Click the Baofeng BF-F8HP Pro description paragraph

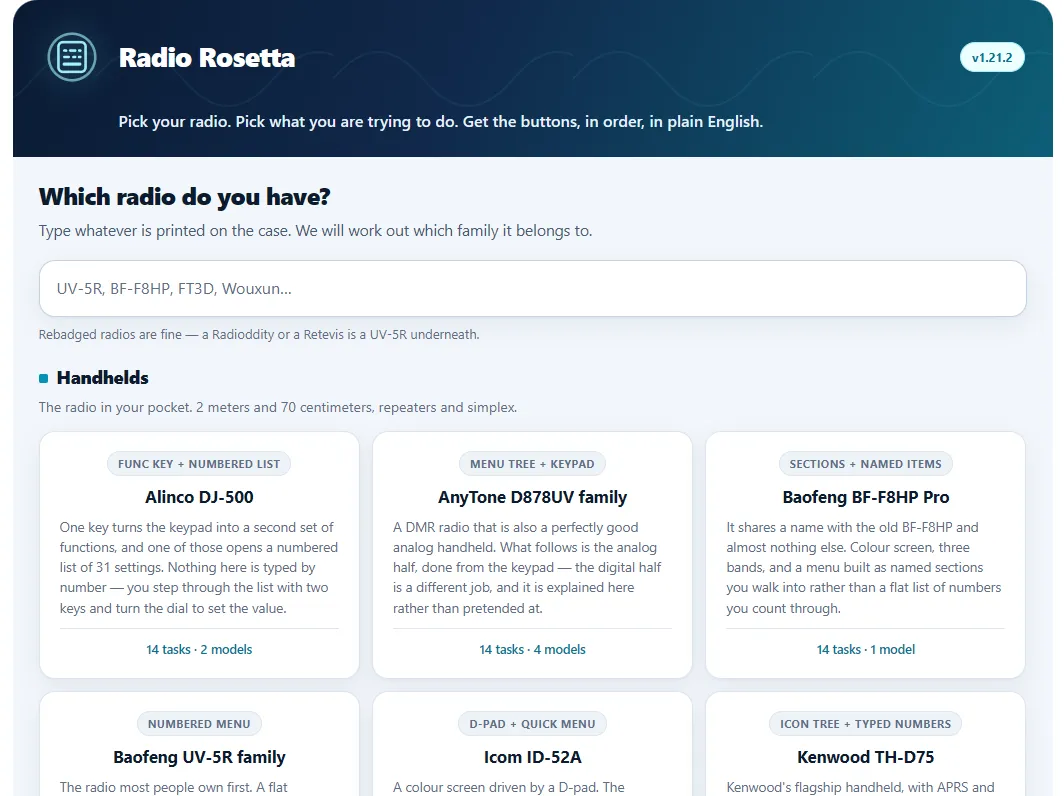(x=865, y=567)
